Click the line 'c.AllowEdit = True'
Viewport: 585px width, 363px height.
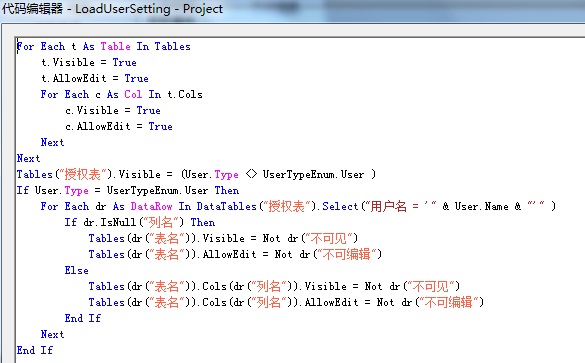click(119, 126)
